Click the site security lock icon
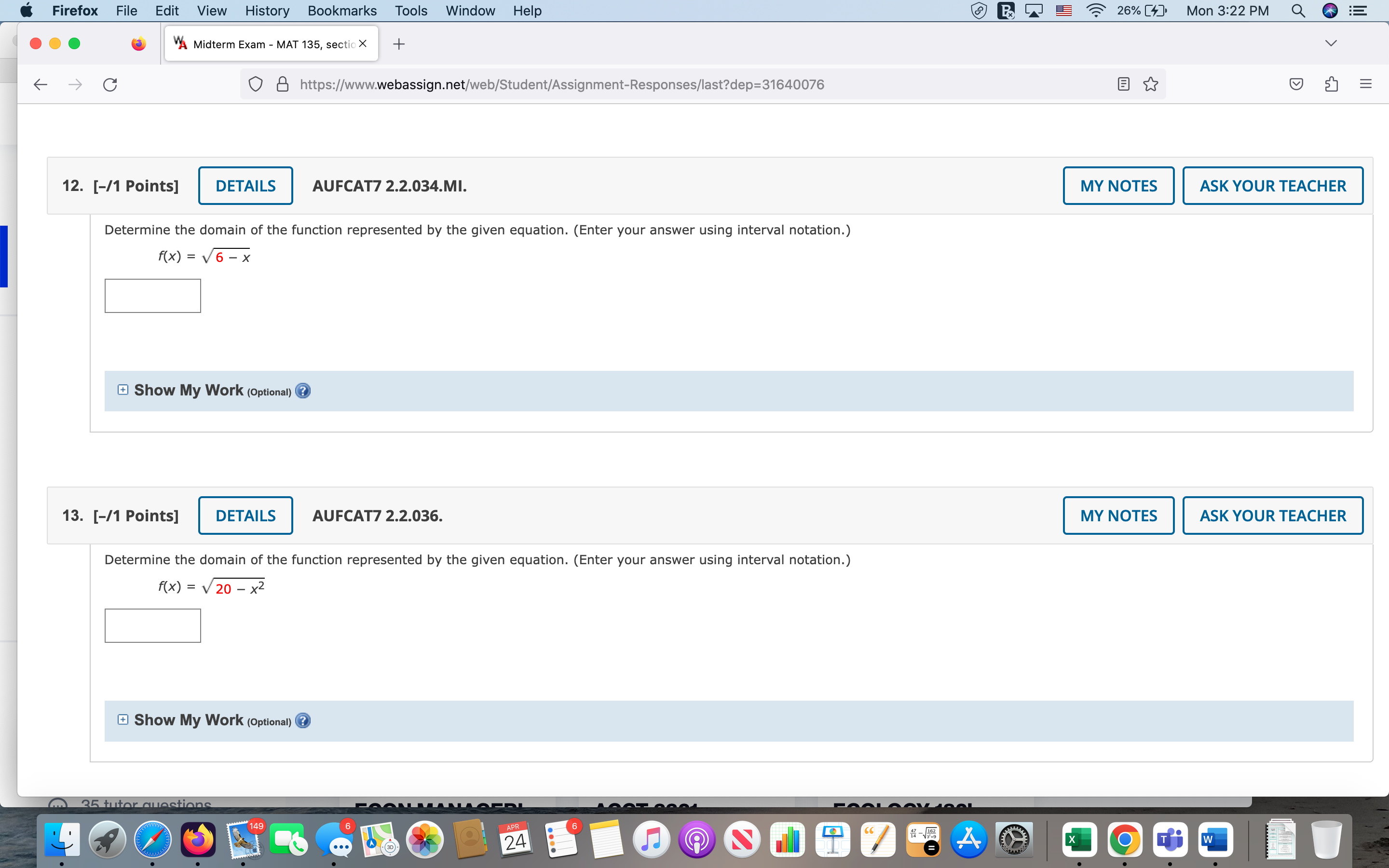The width and height of the screenshot is (1389, 868). click(282, 84)
